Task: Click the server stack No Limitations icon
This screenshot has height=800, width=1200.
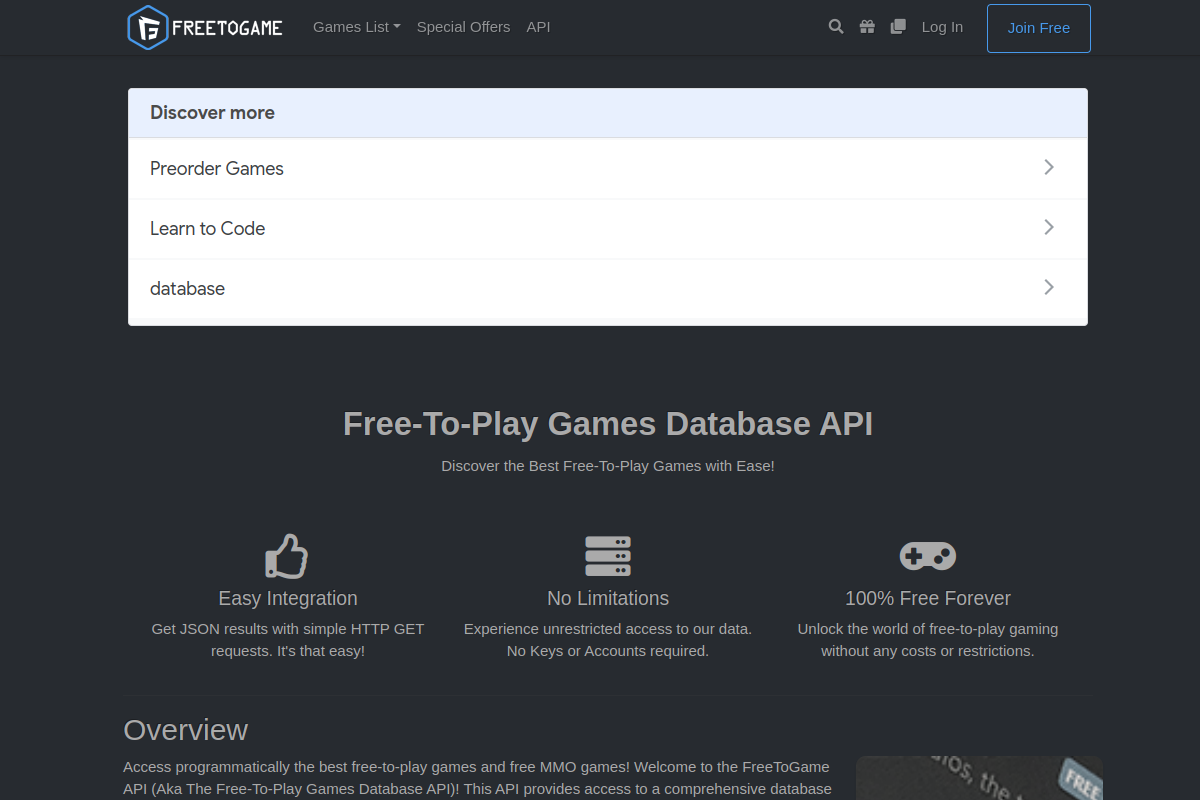Action: [608, 556]
